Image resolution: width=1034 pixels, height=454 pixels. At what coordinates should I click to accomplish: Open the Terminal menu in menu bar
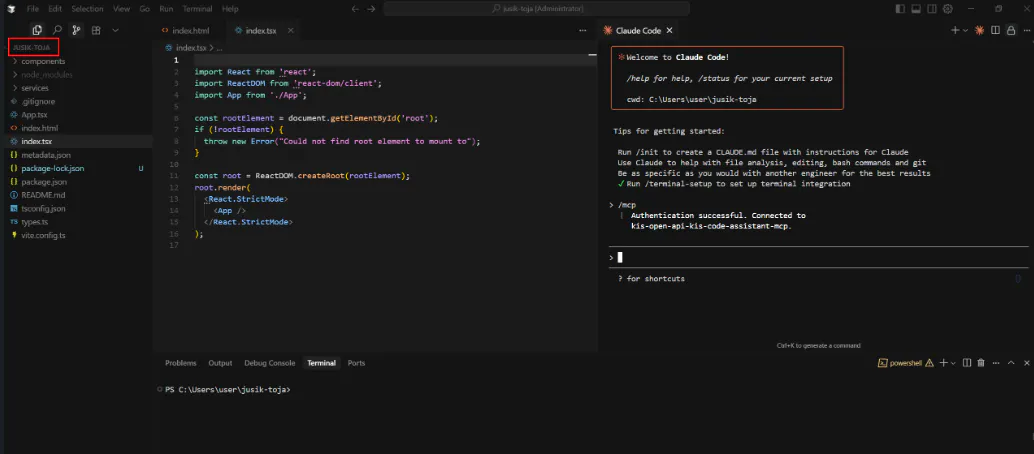tap(196, 8)
